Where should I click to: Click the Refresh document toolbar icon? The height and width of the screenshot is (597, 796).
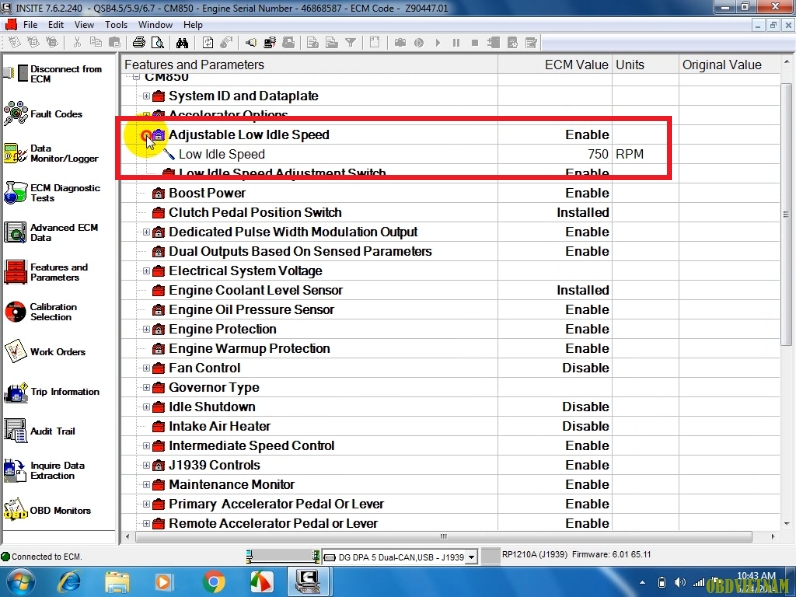pyautogui.click(x=208, y=43)
